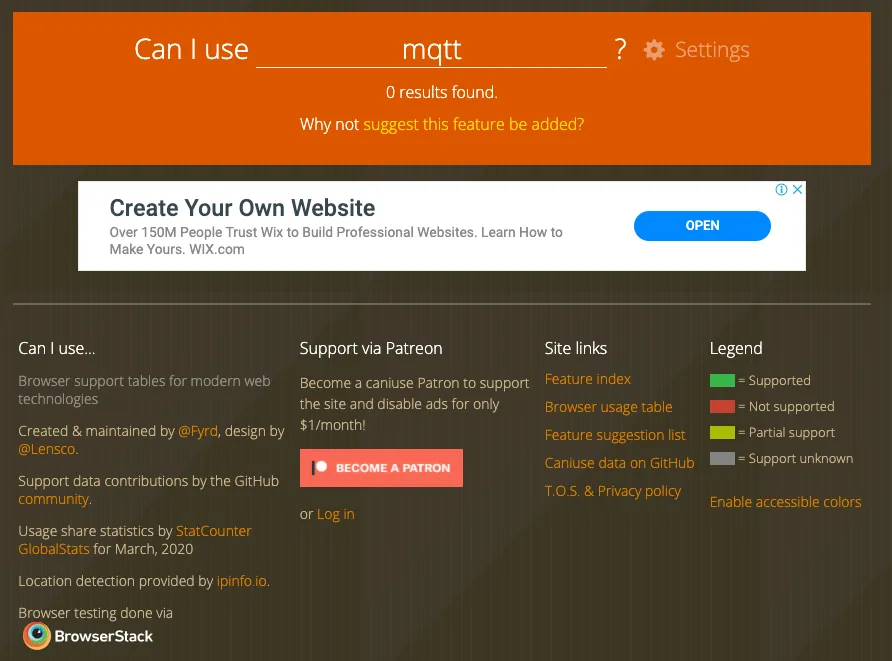The image size is (892, 661).
Task: Open T.O.S. & Privacy policy
Action: [x=612, y=491]
